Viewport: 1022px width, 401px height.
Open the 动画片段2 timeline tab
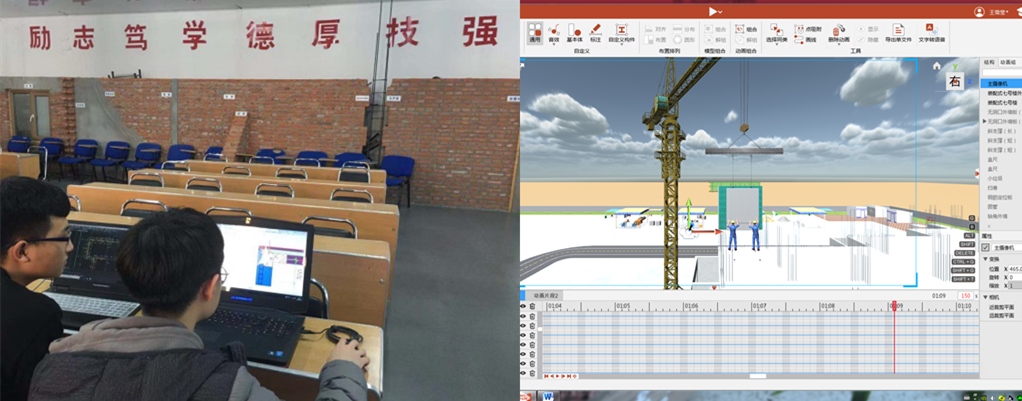(544, 295)
